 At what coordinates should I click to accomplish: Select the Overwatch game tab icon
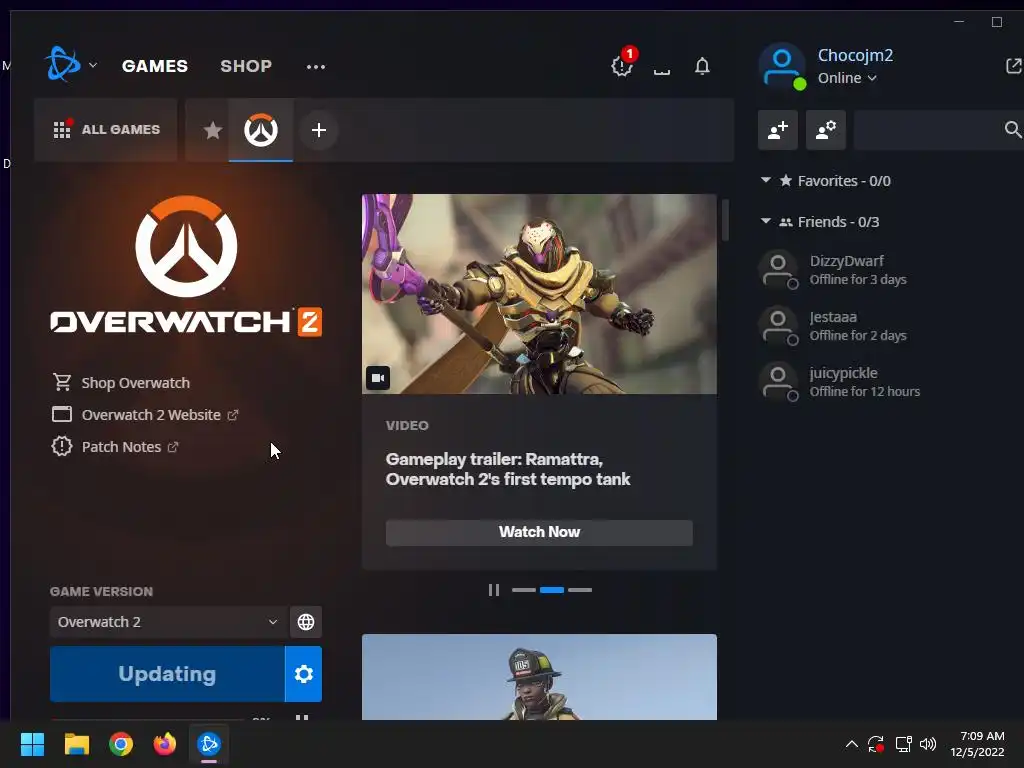pos(261,129)
